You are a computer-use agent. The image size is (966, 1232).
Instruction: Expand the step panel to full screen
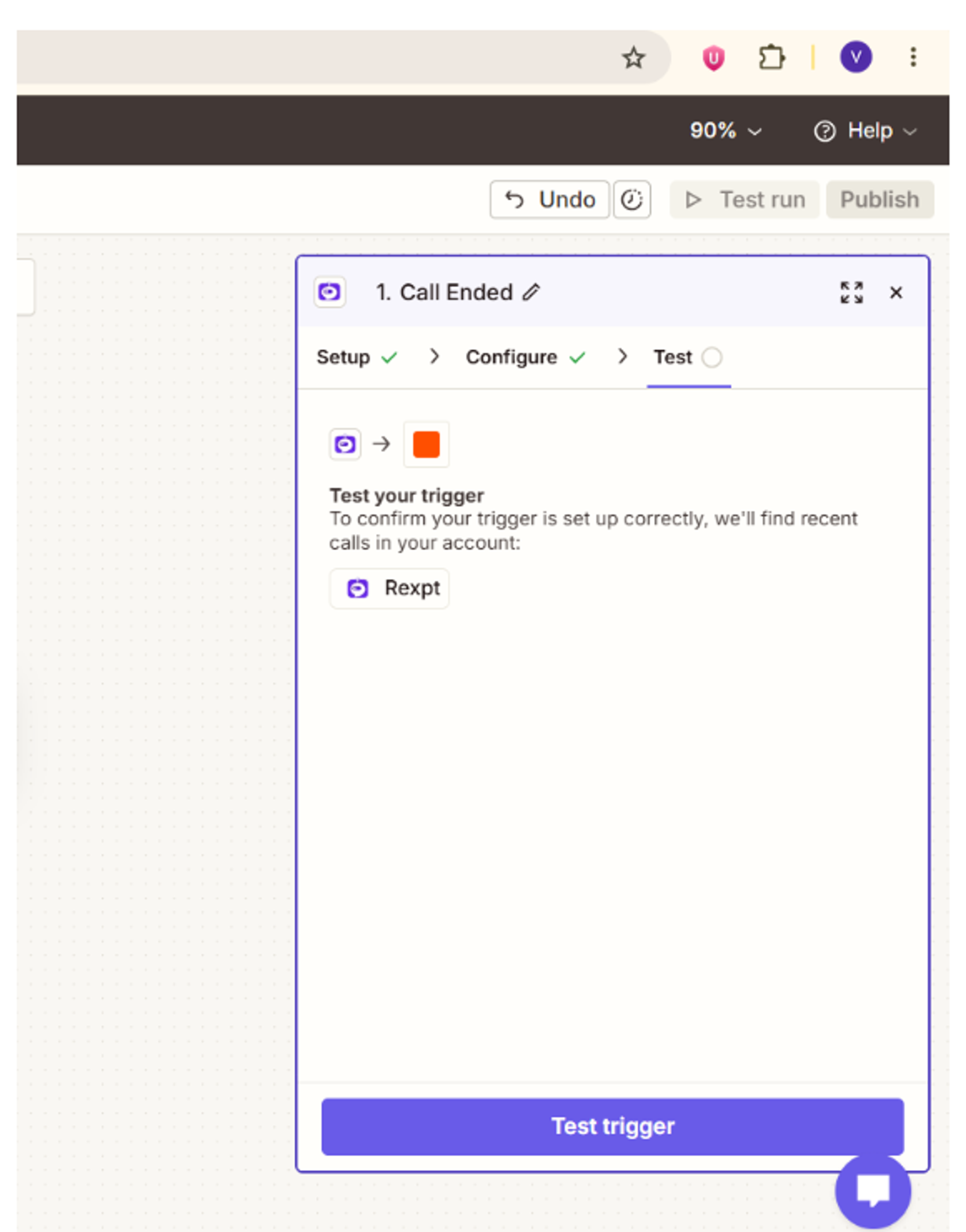coord(851,292)
